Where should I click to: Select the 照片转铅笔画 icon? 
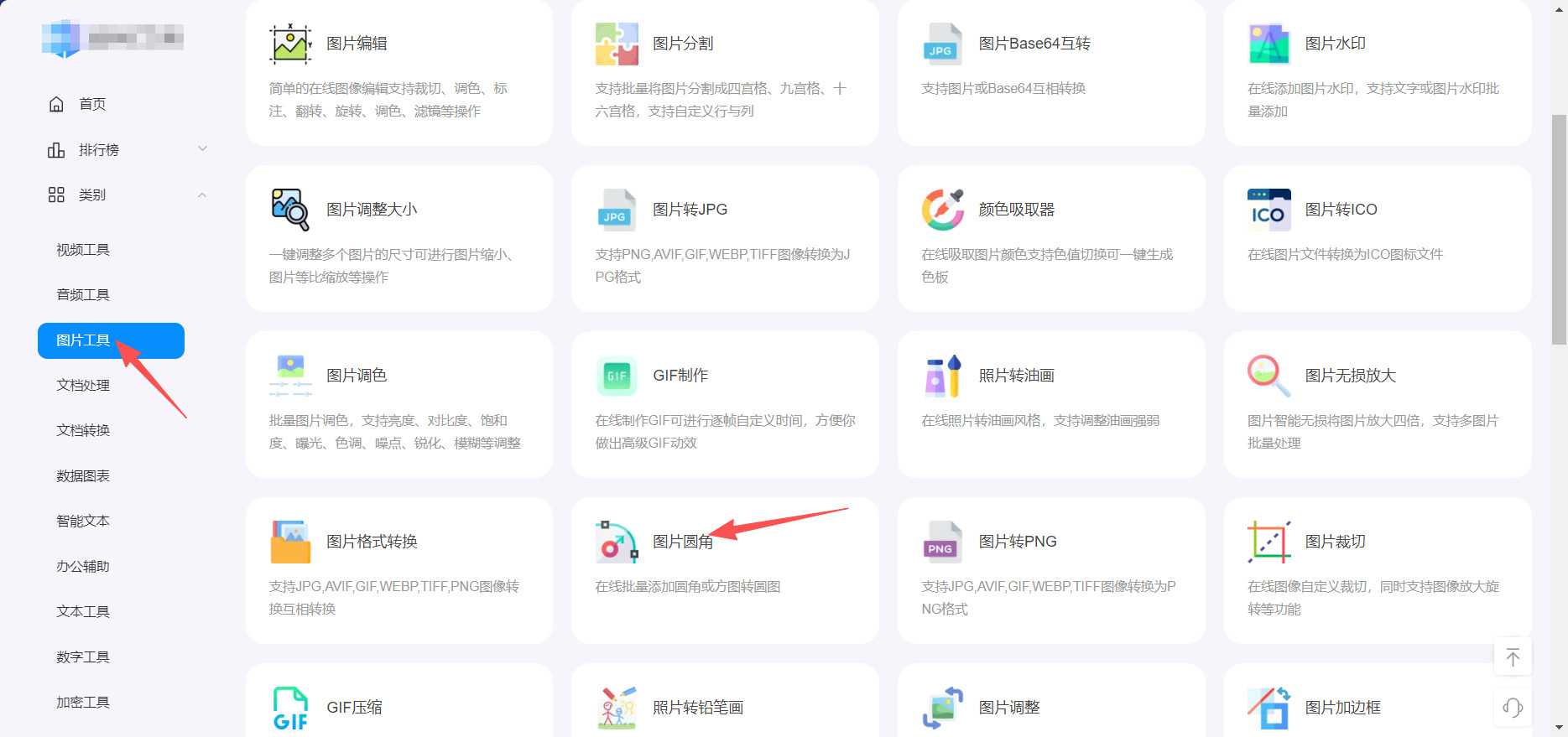(x=617, y=708)
